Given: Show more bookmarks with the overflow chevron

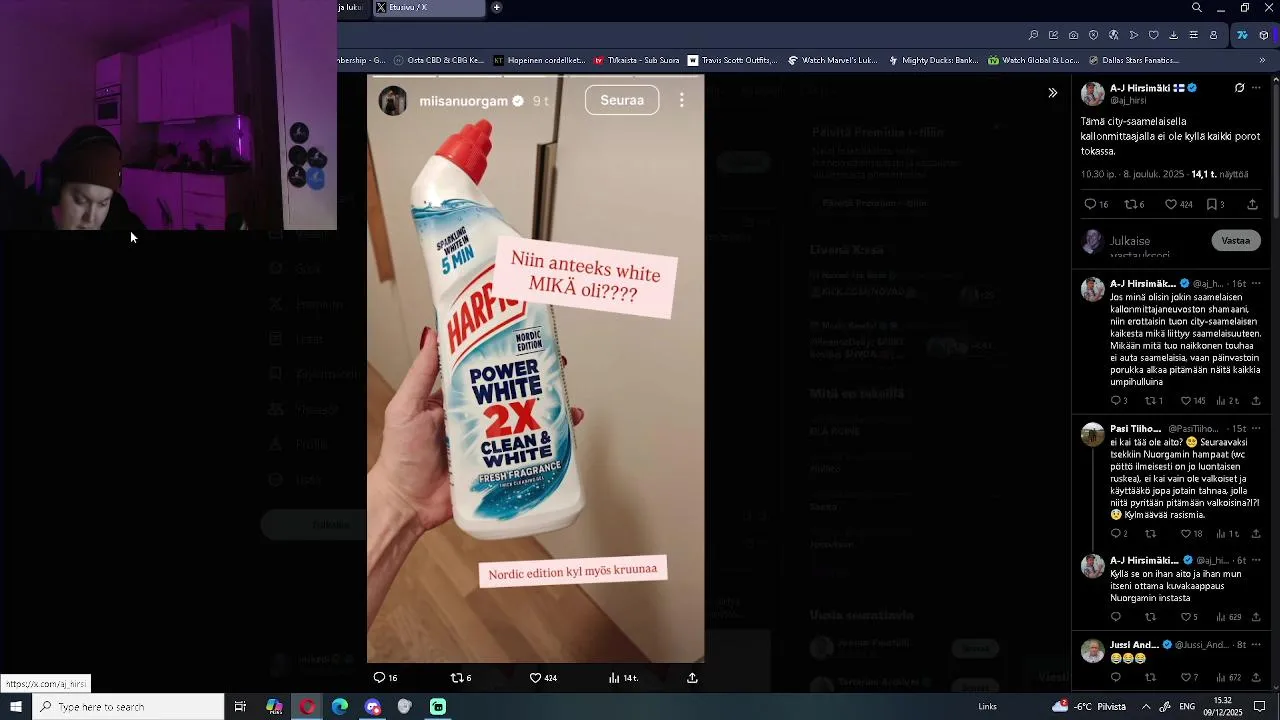Looking at the screenshot, I should click(x=1262, y=60).
